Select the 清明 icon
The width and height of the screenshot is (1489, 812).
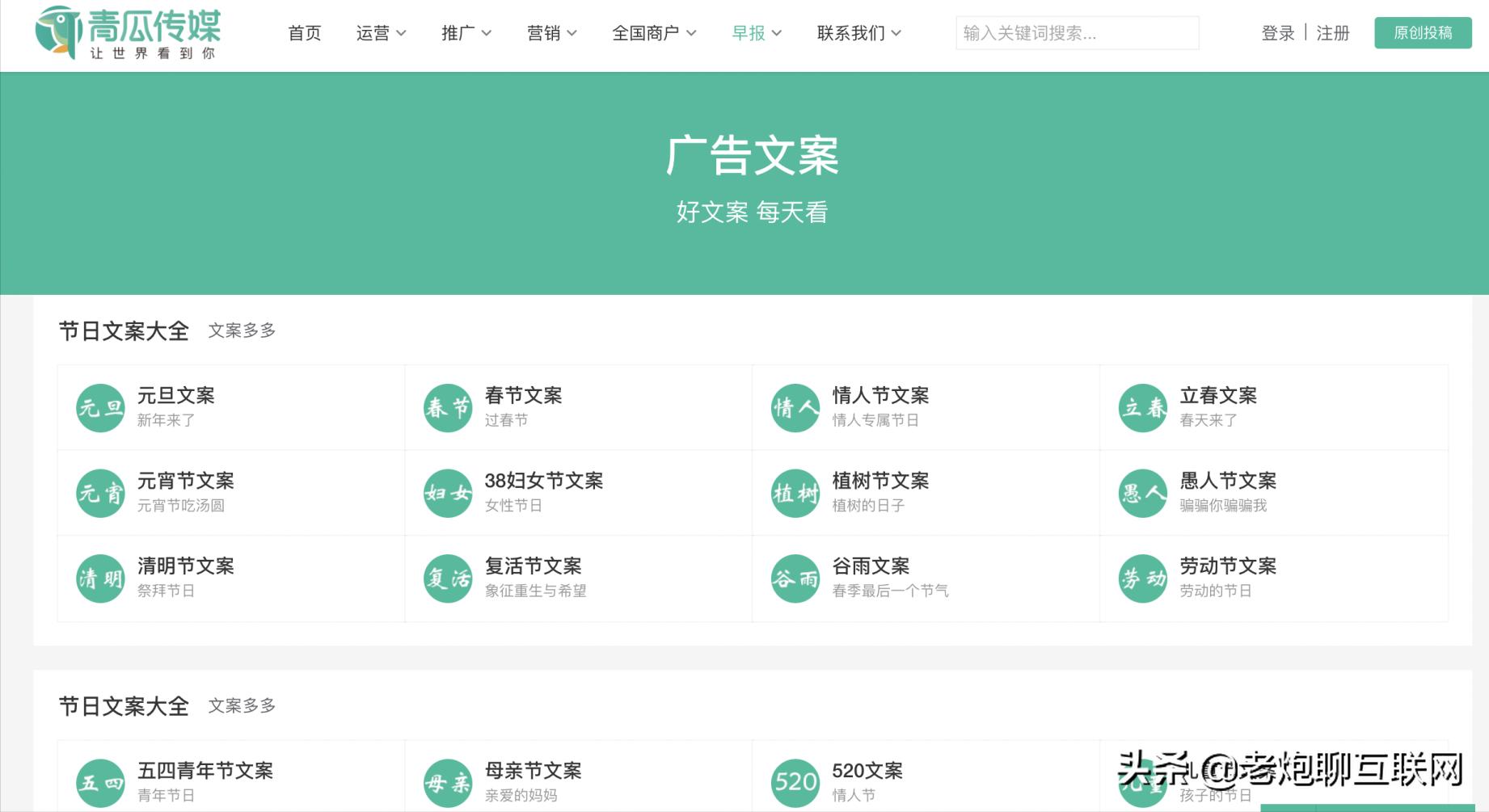(x=99, y=578)
